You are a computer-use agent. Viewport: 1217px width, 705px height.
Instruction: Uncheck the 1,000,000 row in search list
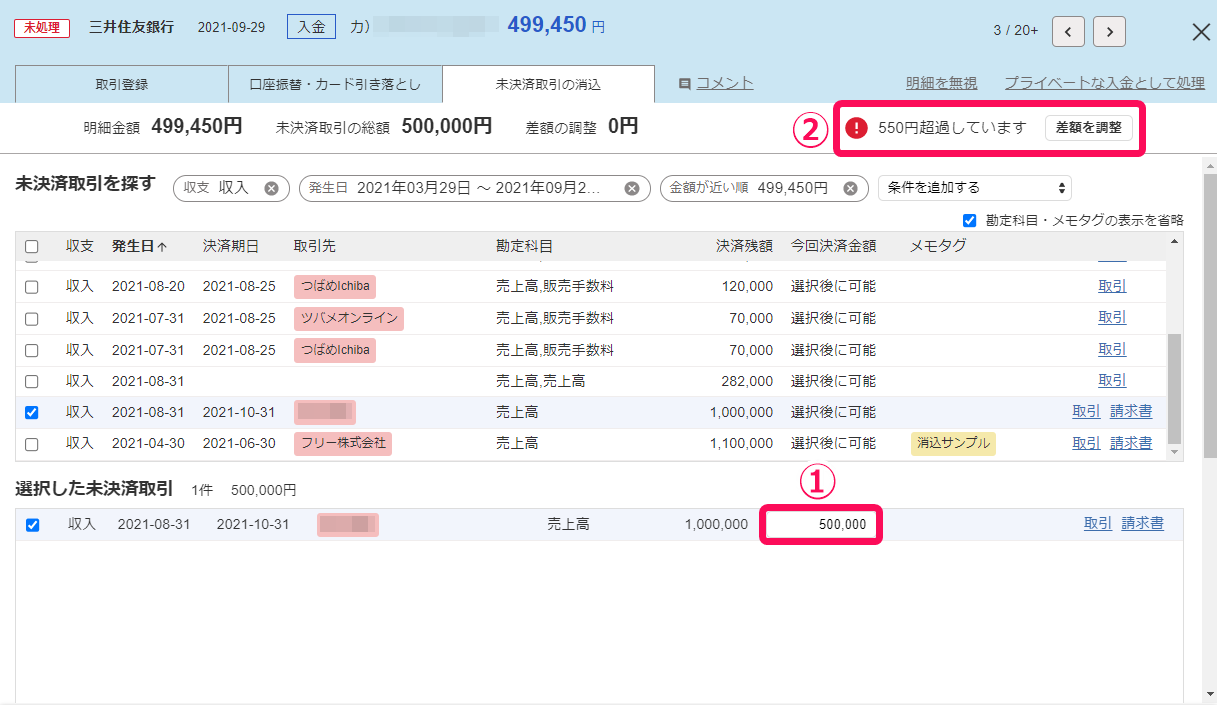point(32,412)
